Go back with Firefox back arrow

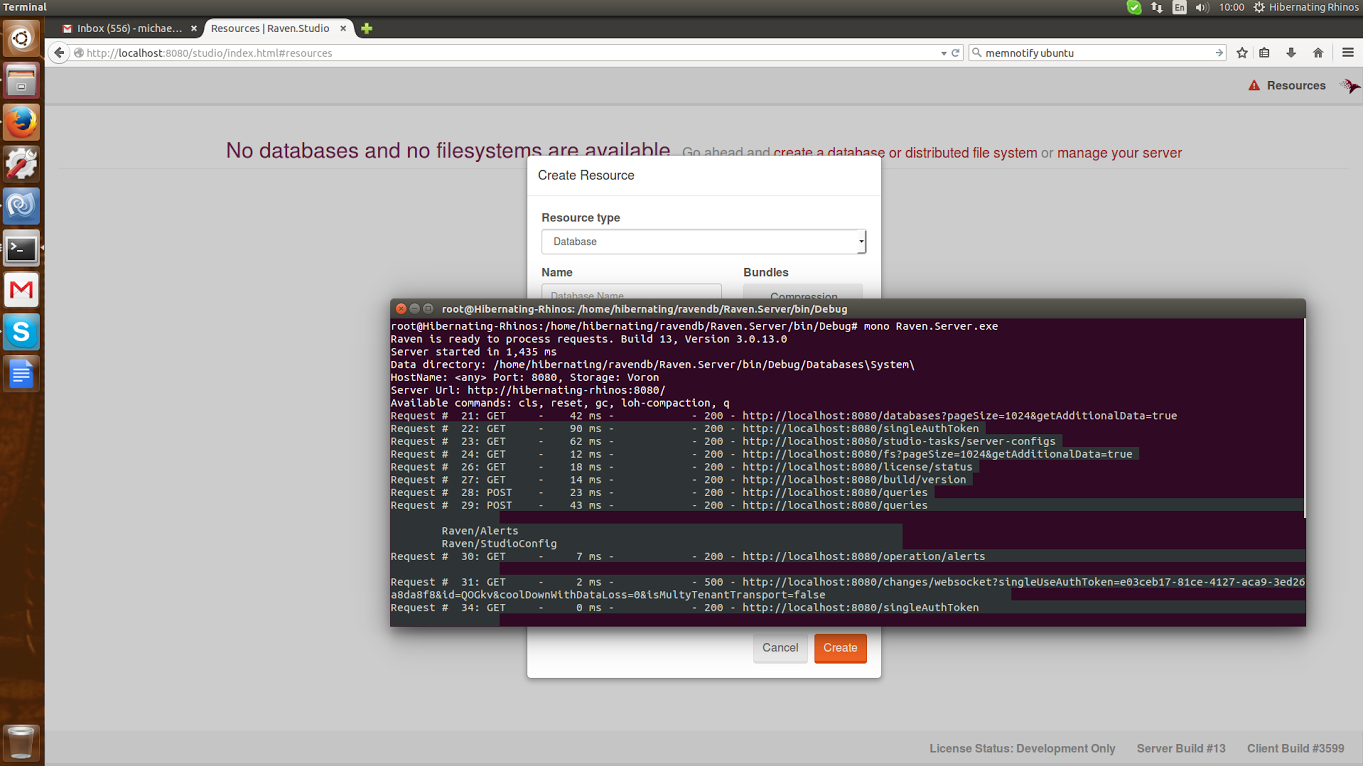click(x=59, y=53)
